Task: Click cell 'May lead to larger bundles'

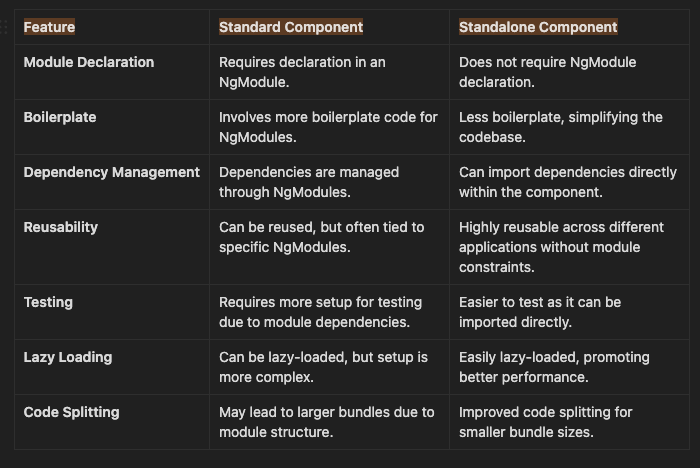Action: tap(329, 422)
